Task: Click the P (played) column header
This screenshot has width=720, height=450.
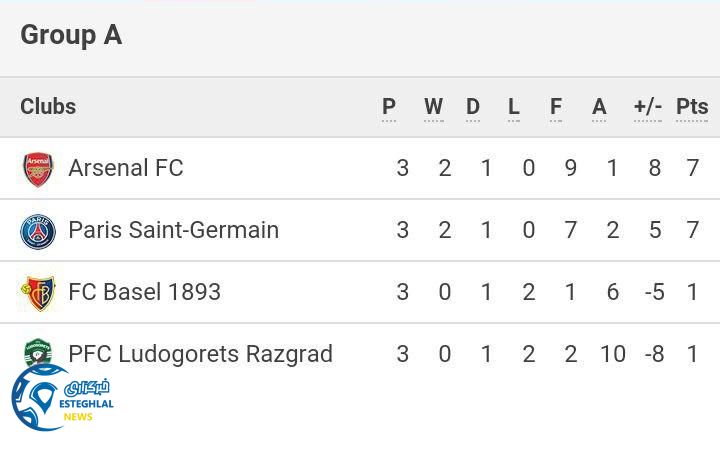Action: (x=389, y=106)
